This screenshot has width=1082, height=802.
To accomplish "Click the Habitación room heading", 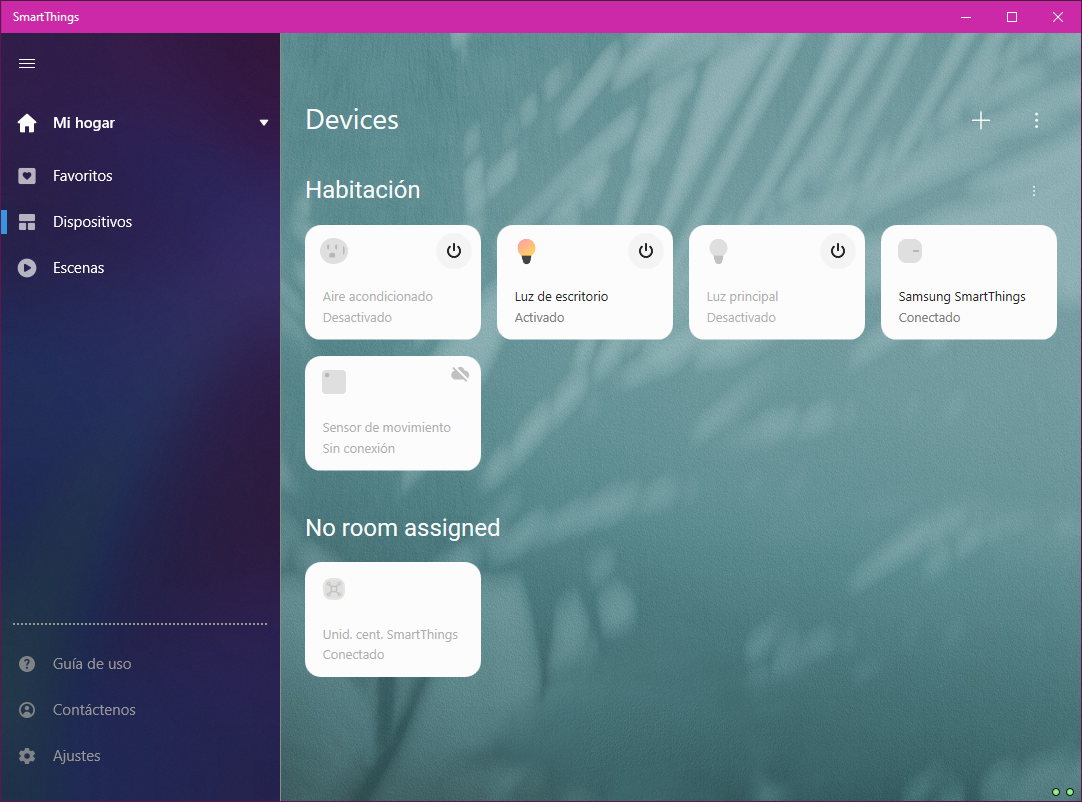I will 363,190.
